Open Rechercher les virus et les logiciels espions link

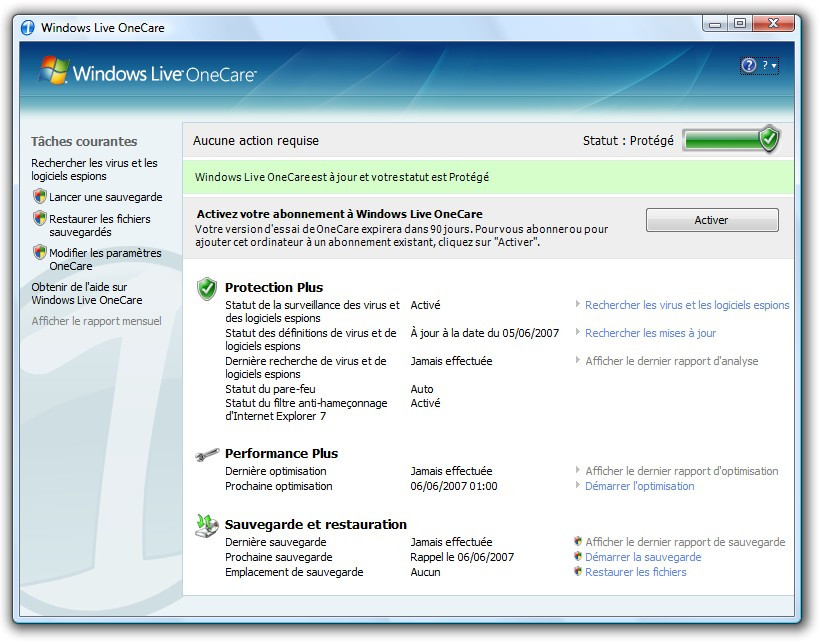686,305
